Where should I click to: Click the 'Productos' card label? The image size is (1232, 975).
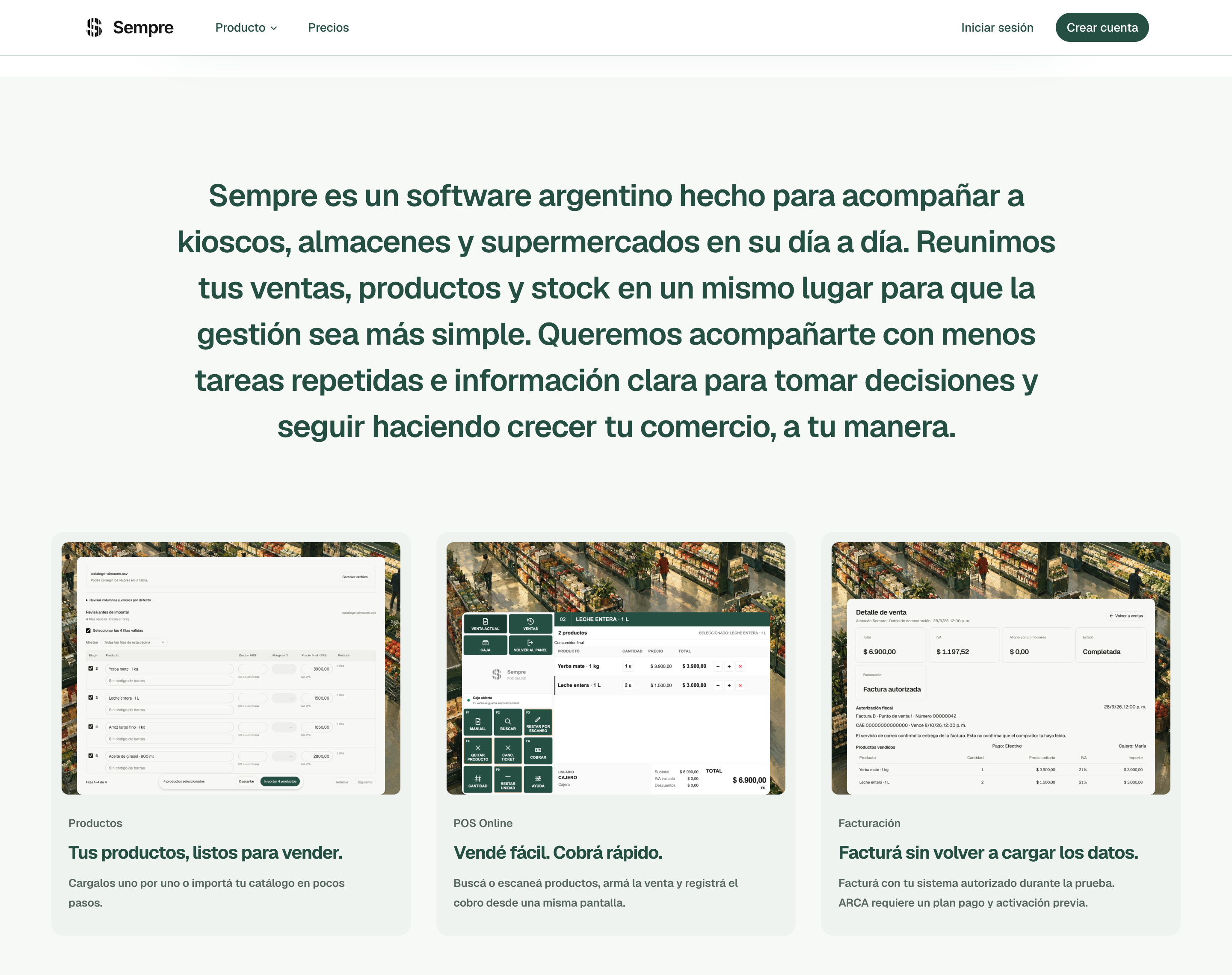[95, 823]
